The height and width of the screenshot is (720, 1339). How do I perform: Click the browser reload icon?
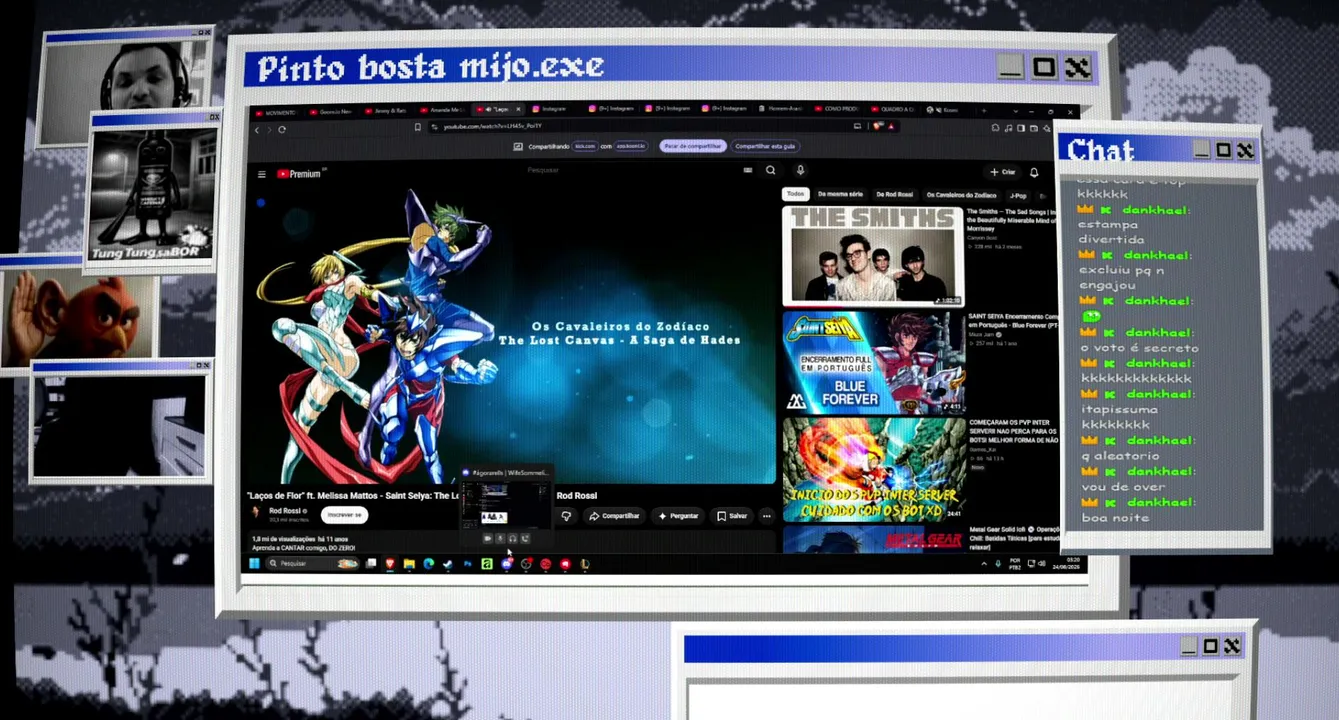click(282, 129)
